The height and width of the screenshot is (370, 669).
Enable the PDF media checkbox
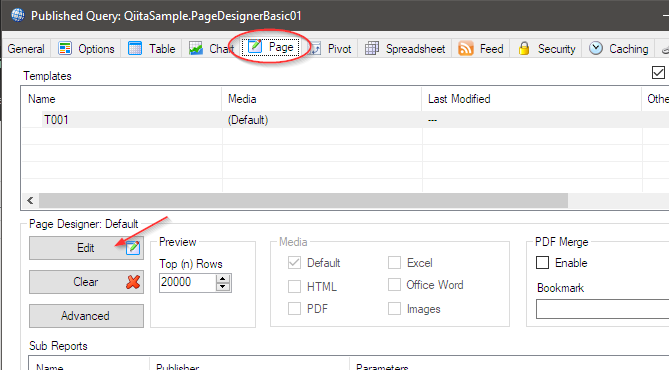(294, 309)
